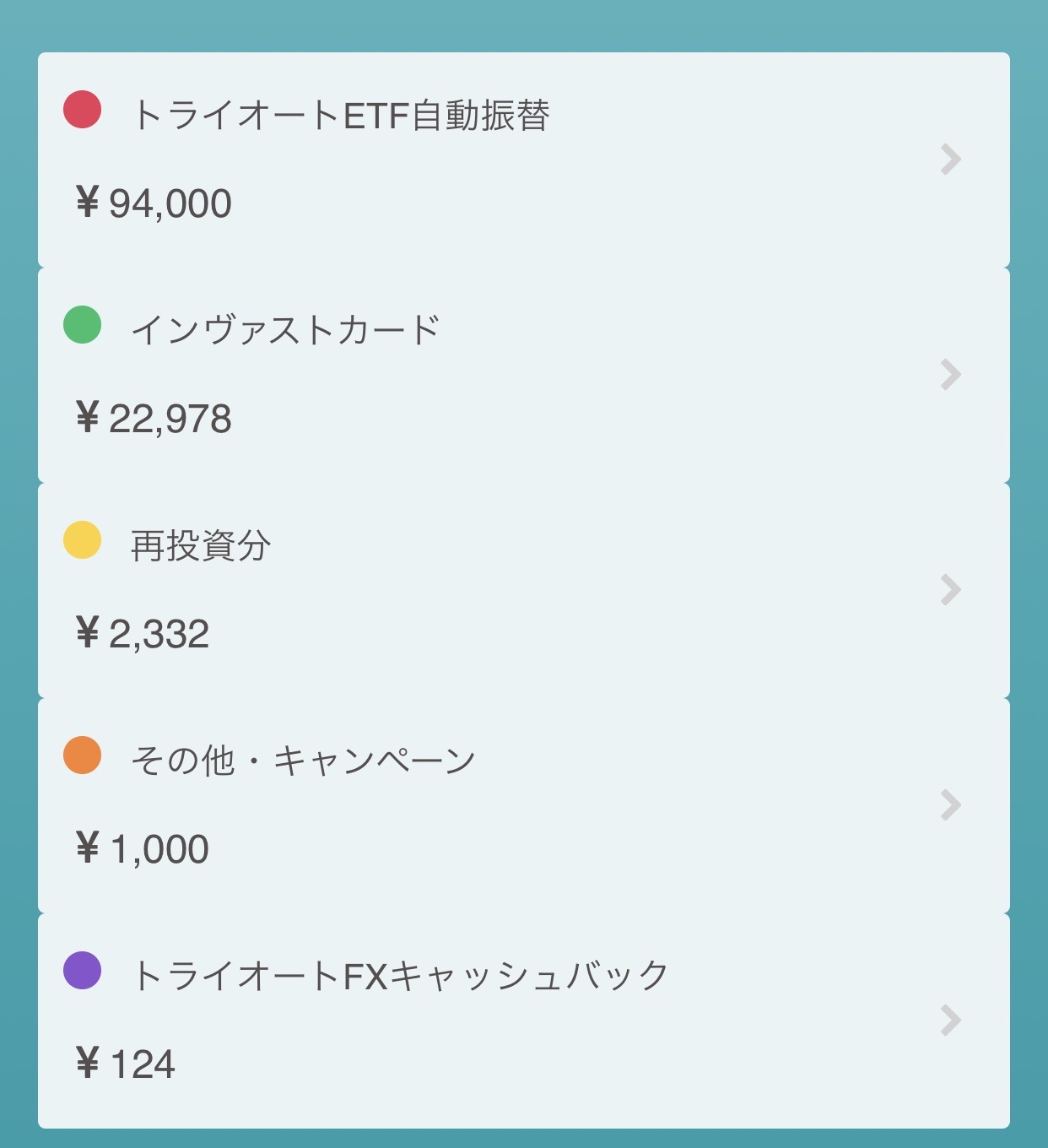Tap the ¥1,000 amount

pyautogui.click(x=143, y=849)
